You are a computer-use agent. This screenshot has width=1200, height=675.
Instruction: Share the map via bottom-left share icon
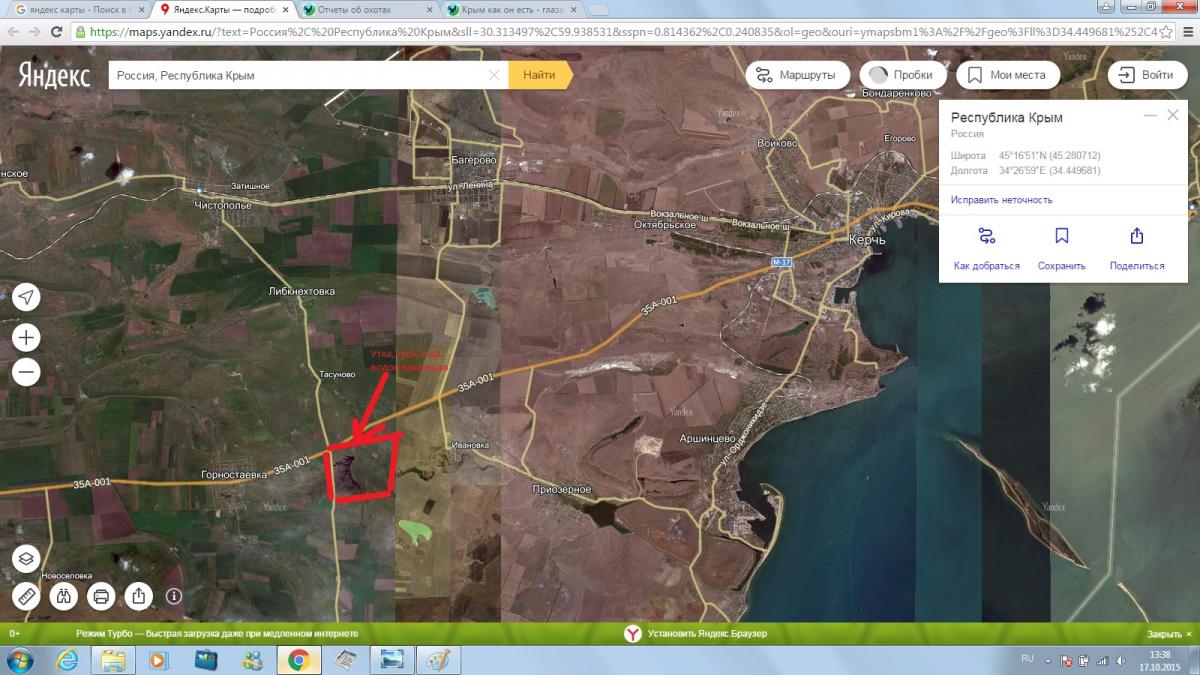tap(138, 597)
